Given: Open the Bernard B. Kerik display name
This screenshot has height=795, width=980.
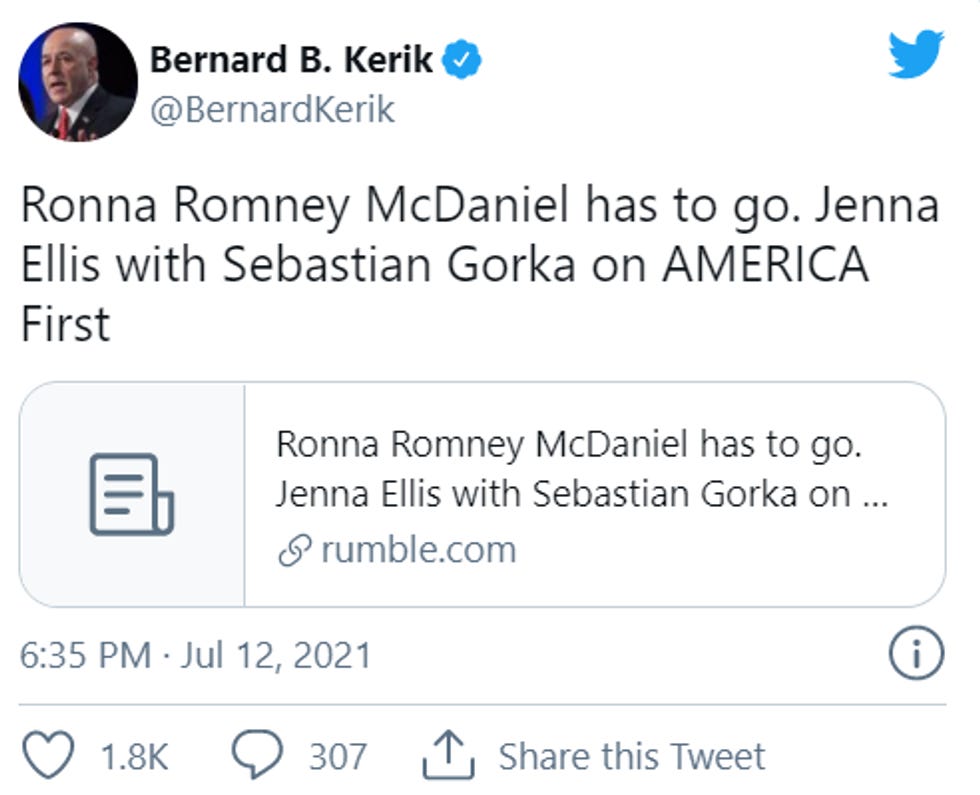Looking at the screenshot, I should pyautogui.click(x=292, y=60).
